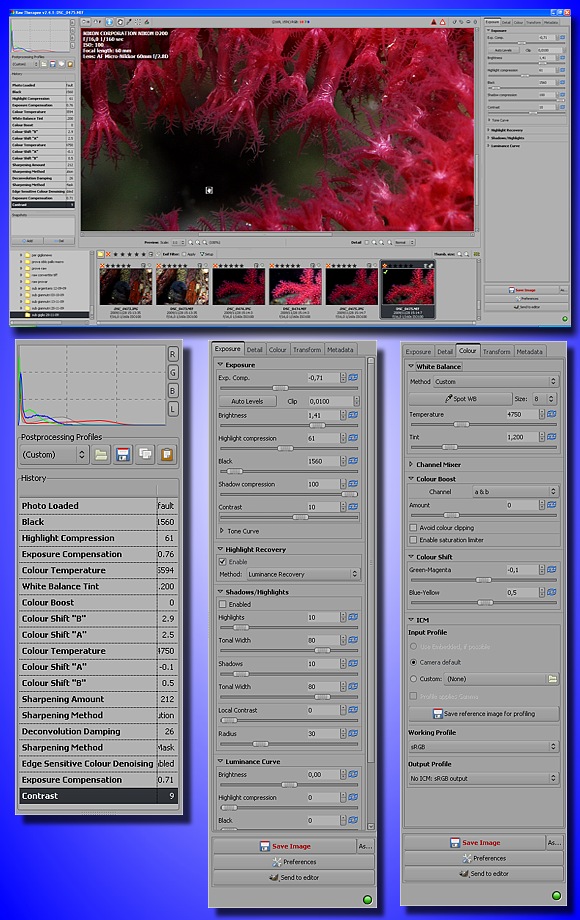The height and width of the screenshot is (920, 580).
Task: Open Working Profile sRGB dropdown
Action: (x=483, y=747)
